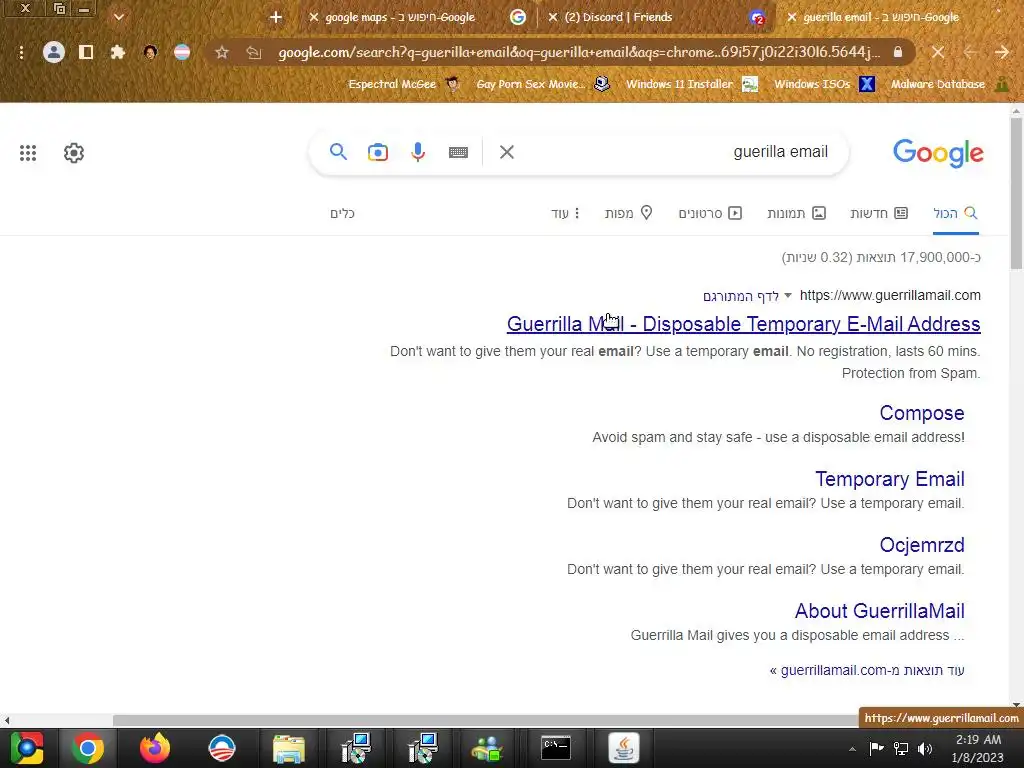The height and width of the screenshot is (768, 1024).
Task: Expand the dropdown arrow beside guerrillamail.com URL
Action: point(788,296)
